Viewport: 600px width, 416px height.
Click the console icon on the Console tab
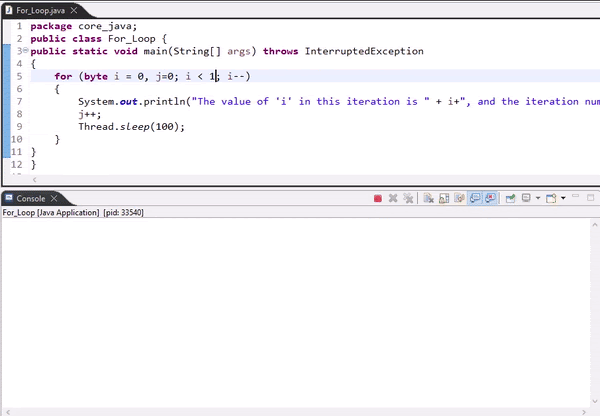click(x=9, y=198)
